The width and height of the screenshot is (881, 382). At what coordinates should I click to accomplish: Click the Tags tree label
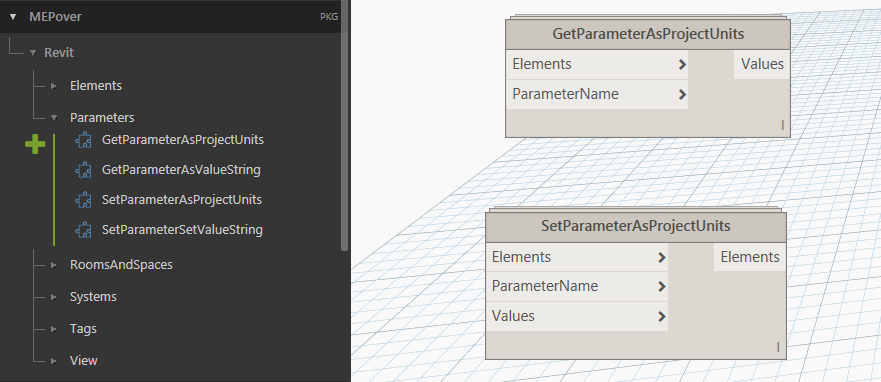pyautogui.click(x=83, y=329)
